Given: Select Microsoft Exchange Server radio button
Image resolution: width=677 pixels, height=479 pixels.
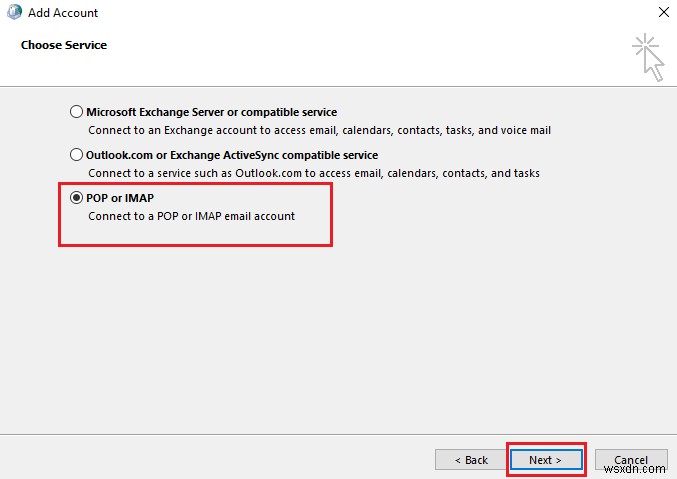Looking at the screenshot, I should [76, 112].
